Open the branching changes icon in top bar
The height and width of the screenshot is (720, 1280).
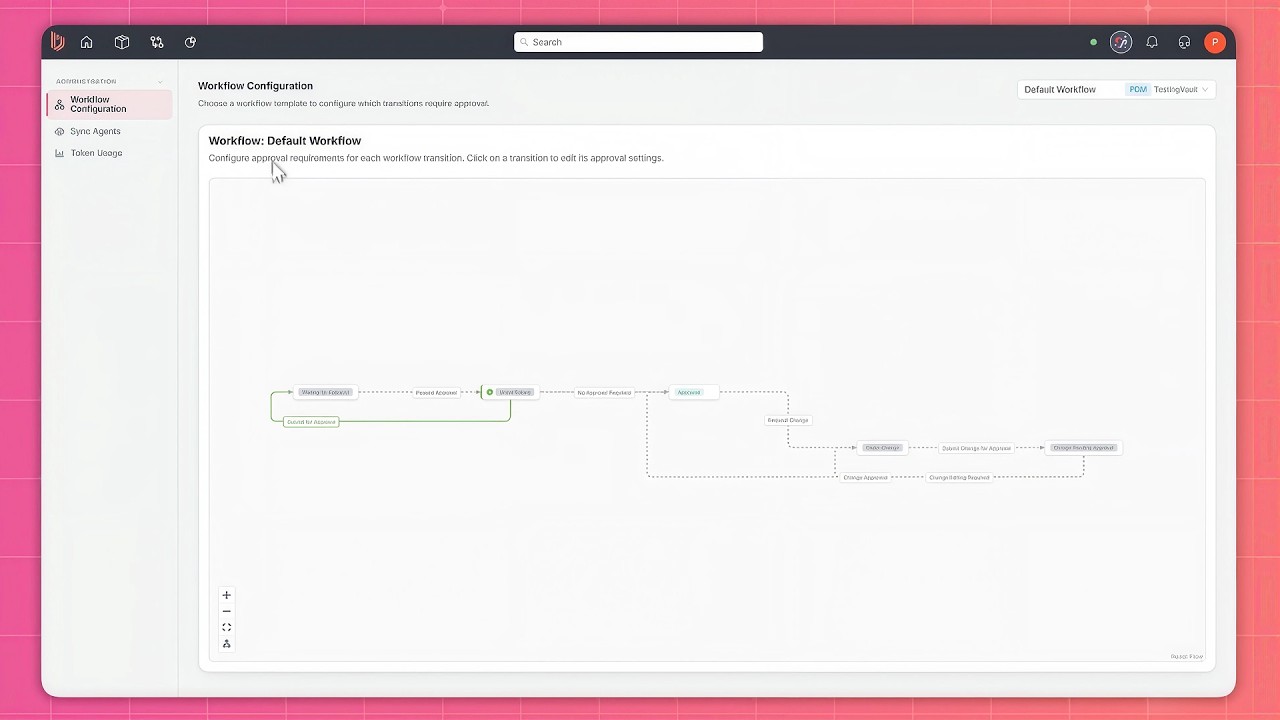(x=157, y=42)
